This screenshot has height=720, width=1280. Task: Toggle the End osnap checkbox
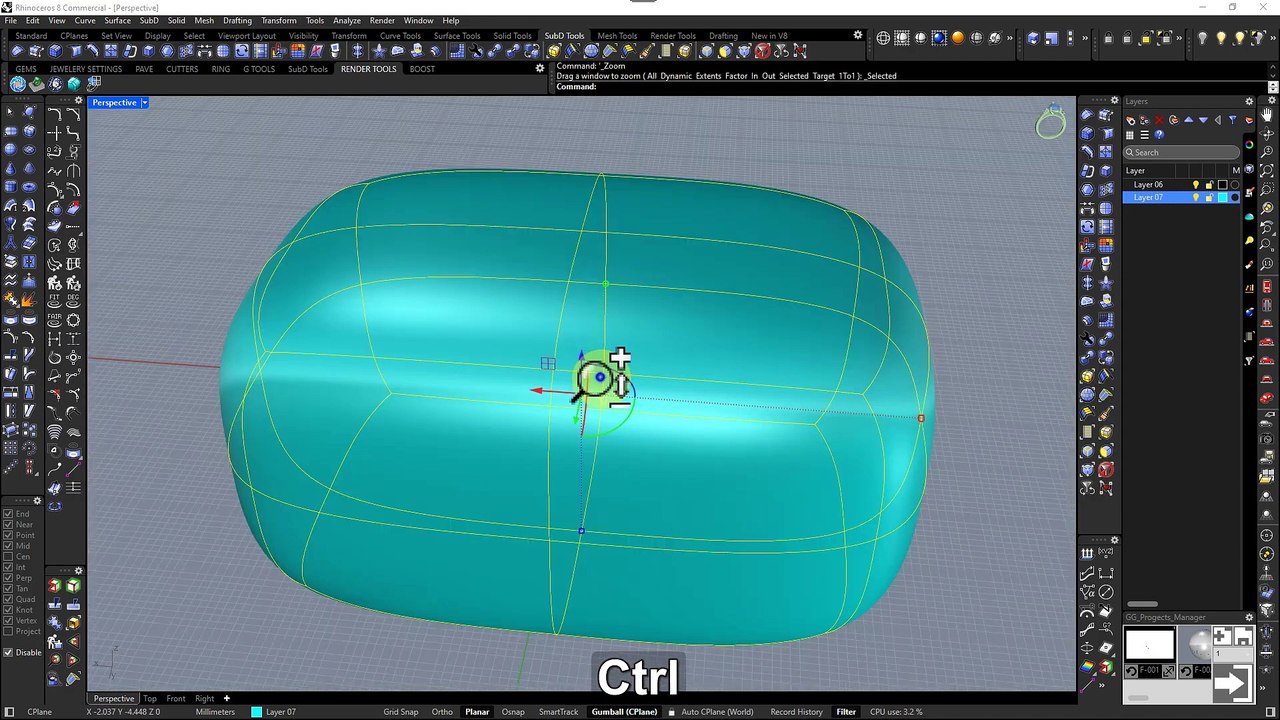8,514
